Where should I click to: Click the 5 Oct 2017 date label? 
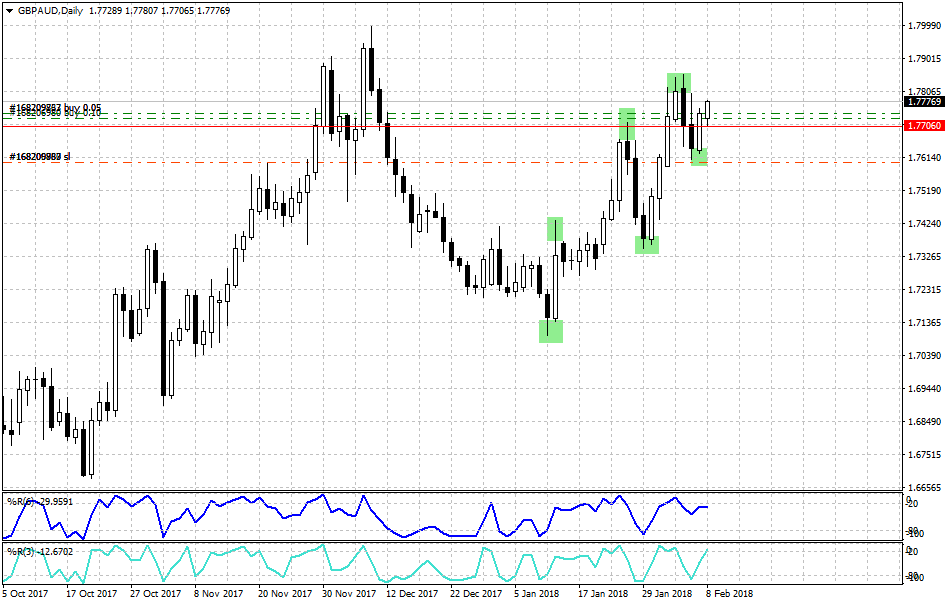25,594
